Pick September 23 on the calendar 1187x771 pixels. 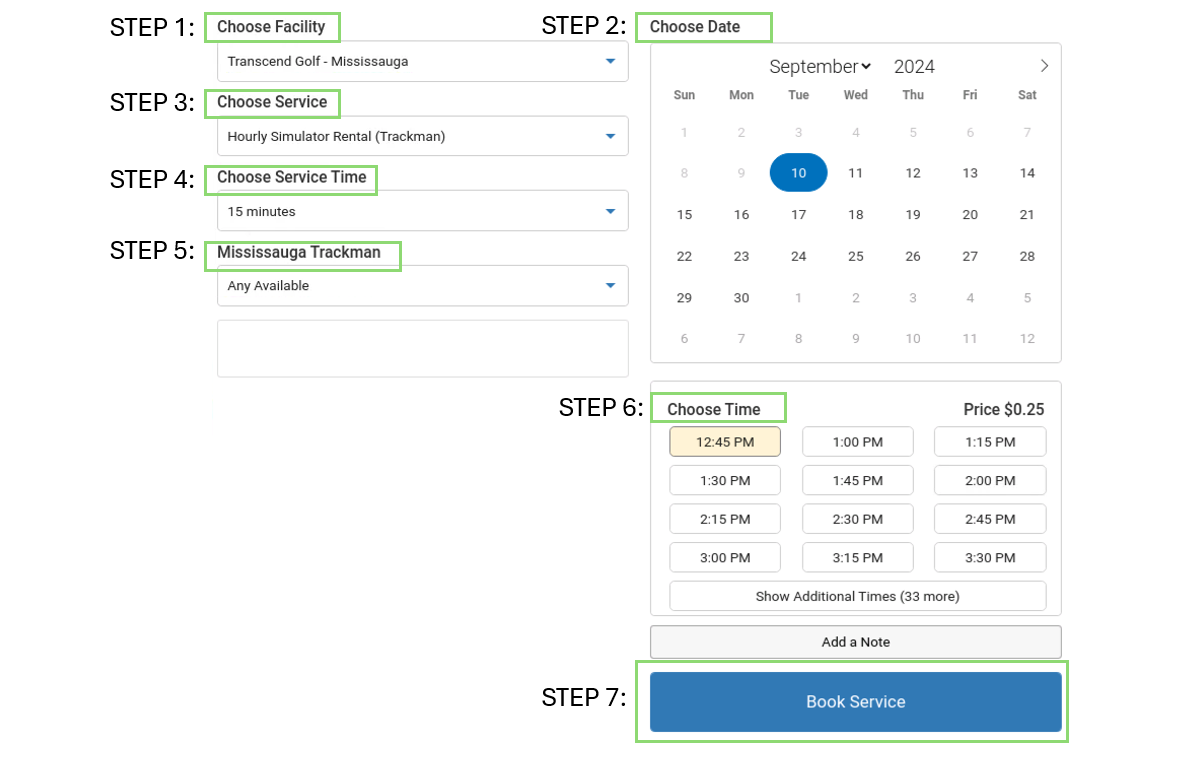tap(741, 256)
